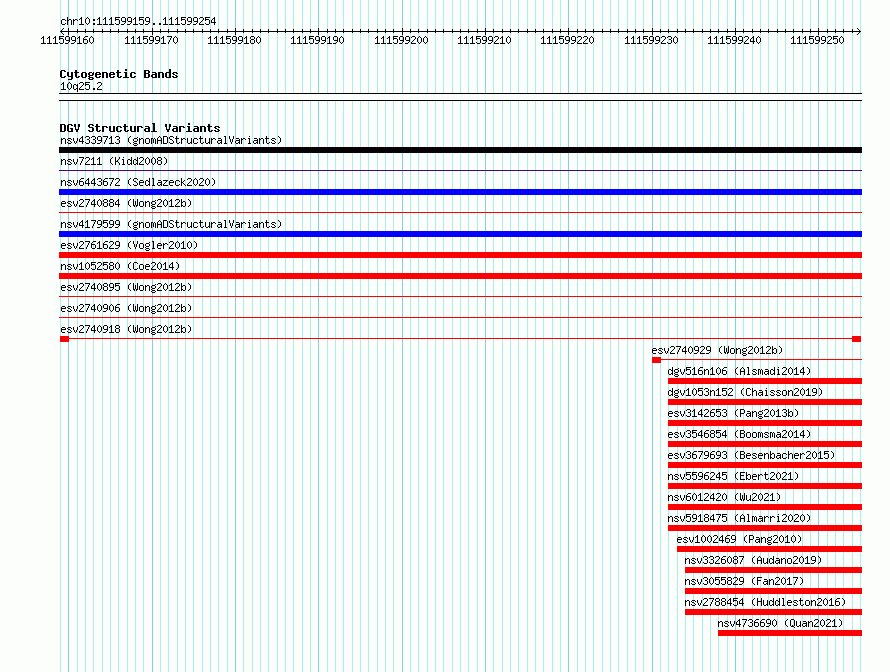Click ruler position 111599160
Screen dimensions: 890x672
pos(68,40)
